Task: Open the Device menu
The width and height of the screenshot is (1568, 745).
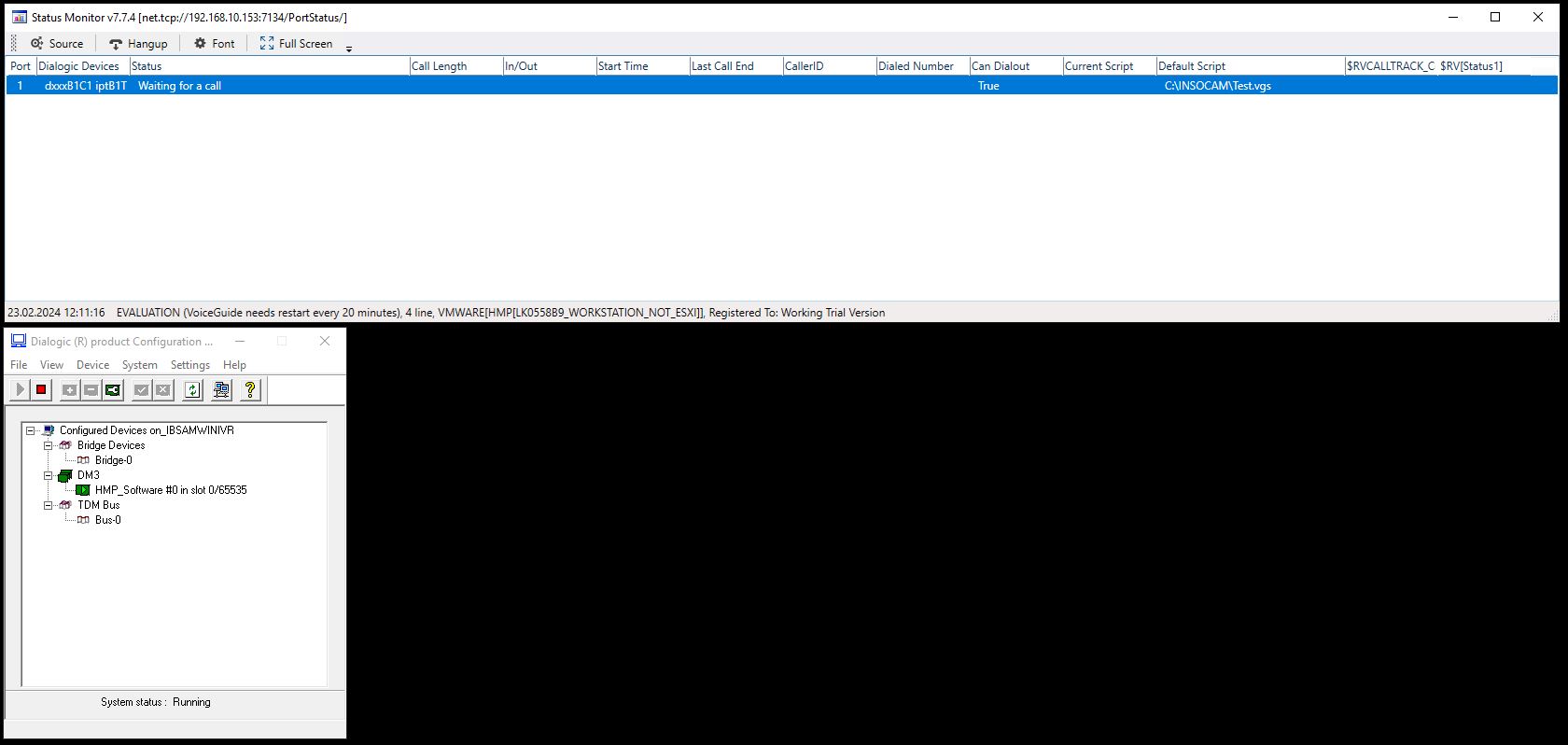Action: tap(92, 365)
